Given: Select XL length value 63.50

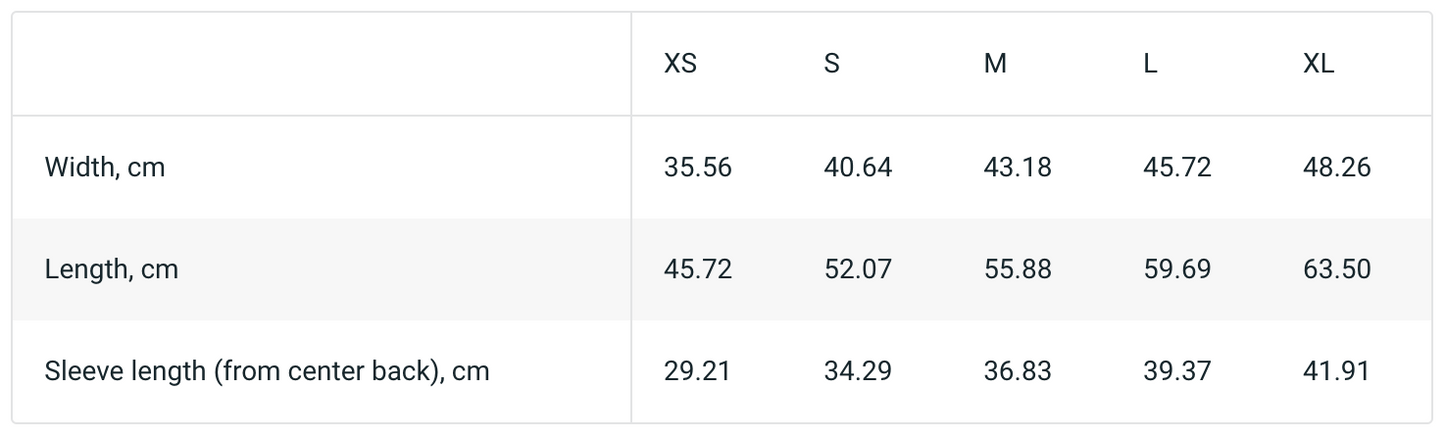Looking at the screenshot, I should pyautogui.click(x=1337, y=269).
